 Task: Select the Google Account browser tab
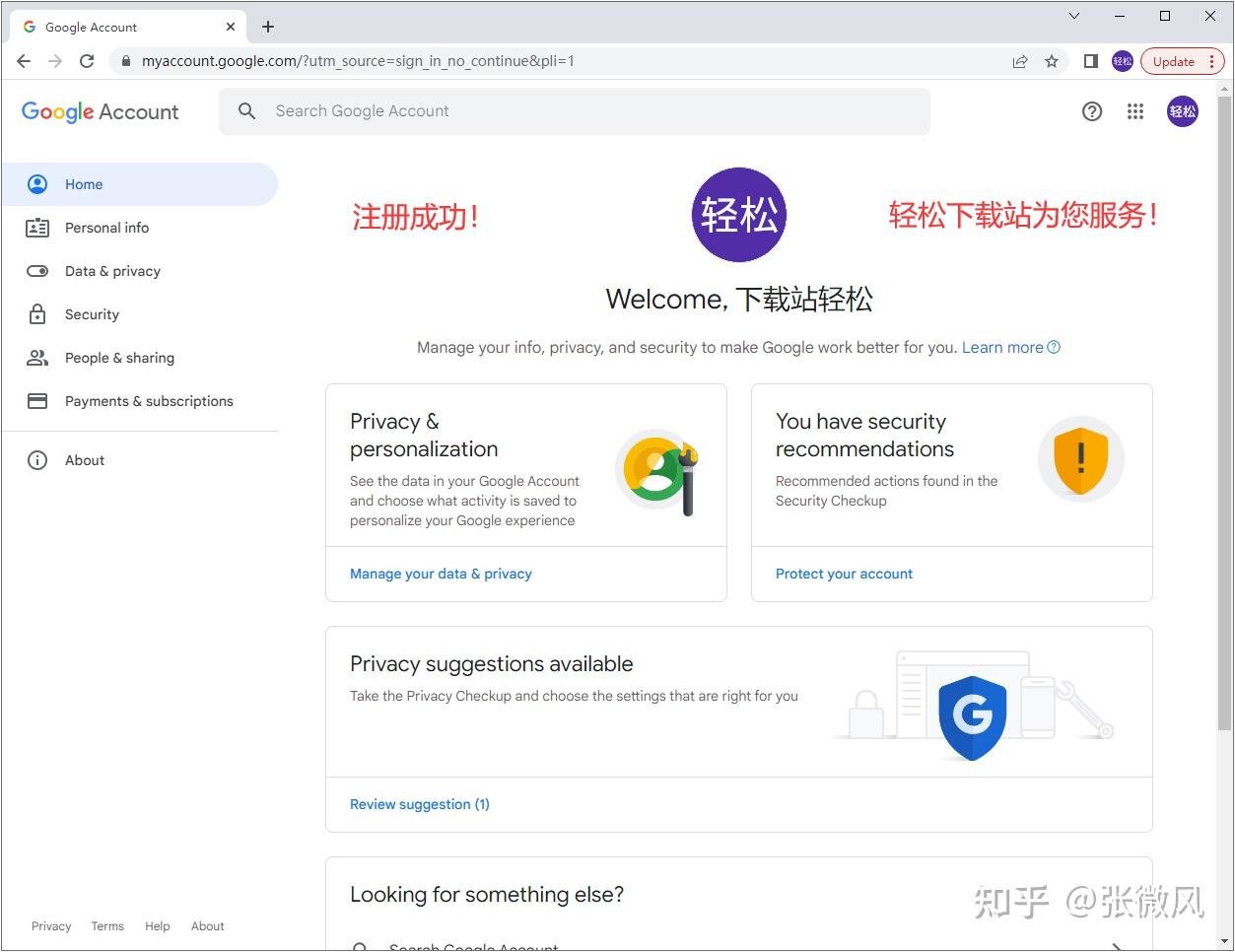pyautogui.click(x=128, y=27)
